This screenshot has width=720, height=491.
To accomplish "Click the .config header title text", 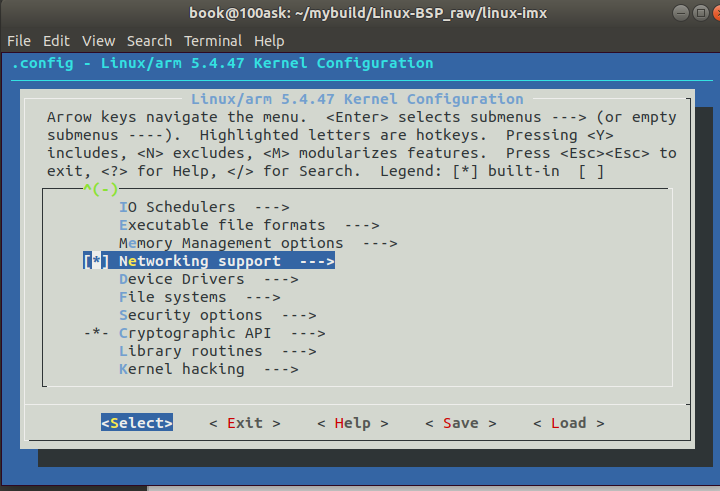I will 222,63.
